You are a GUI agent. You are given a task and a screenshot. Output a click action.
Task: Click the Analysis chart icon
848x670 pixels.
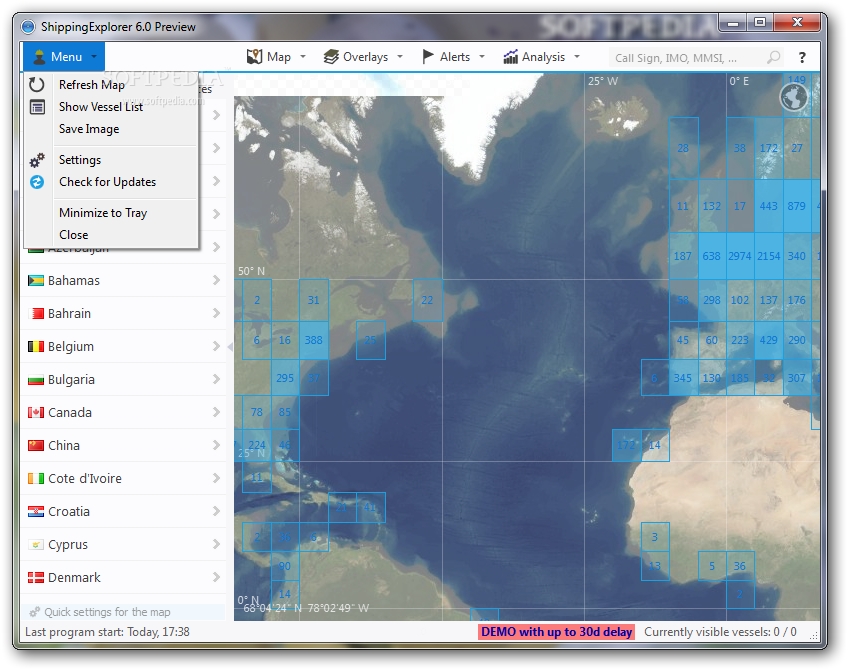511,56
